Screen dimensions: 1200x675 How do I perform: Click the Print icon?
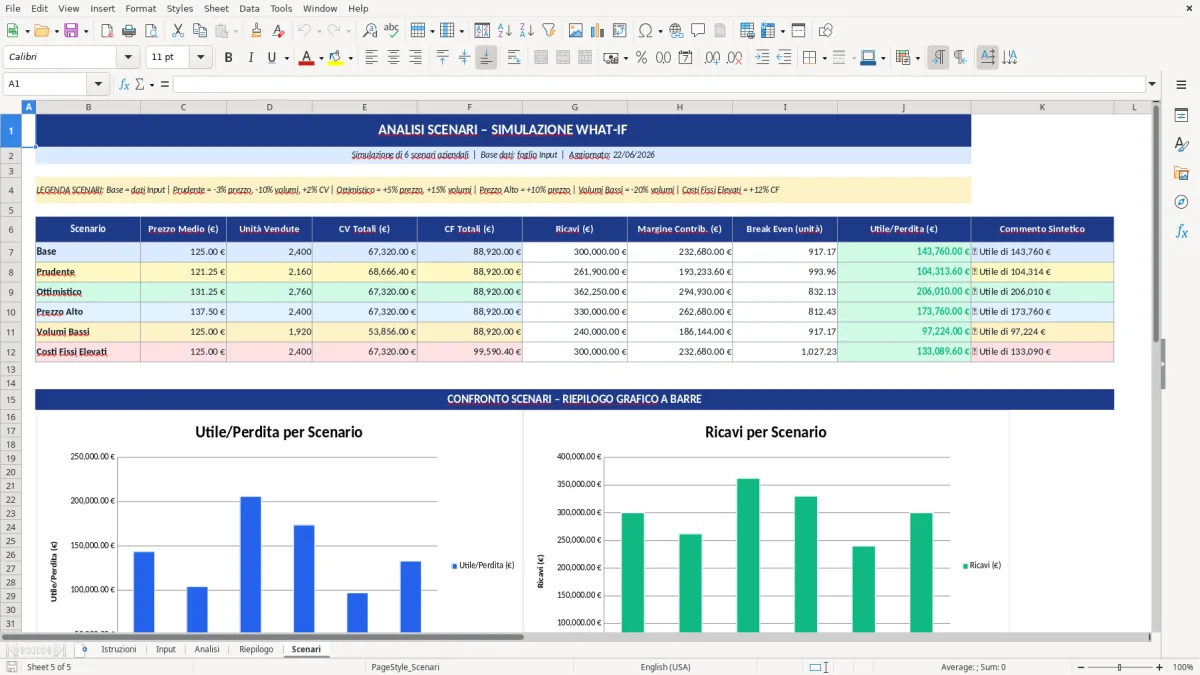(x=130, y=31)
